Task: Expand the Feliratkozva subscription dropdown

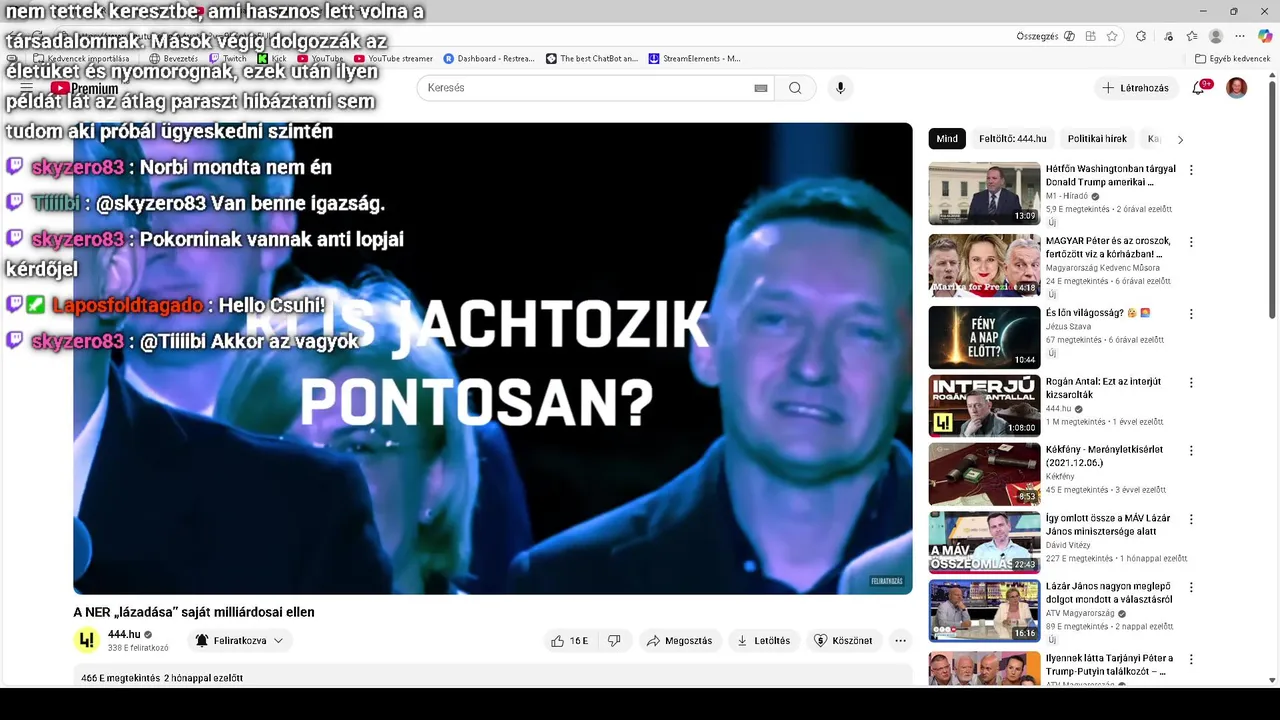Action: (x=239, y=641)
